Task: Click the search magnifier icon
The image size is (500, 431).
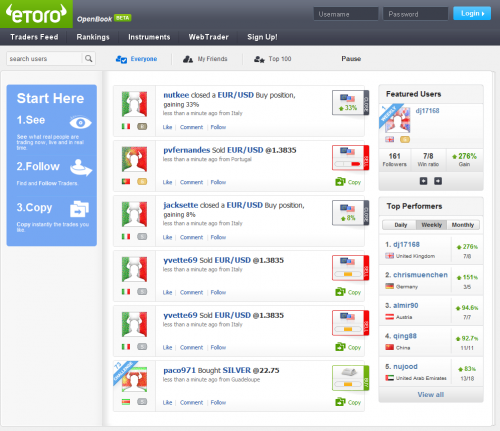Action: click(x=88, y=59)
